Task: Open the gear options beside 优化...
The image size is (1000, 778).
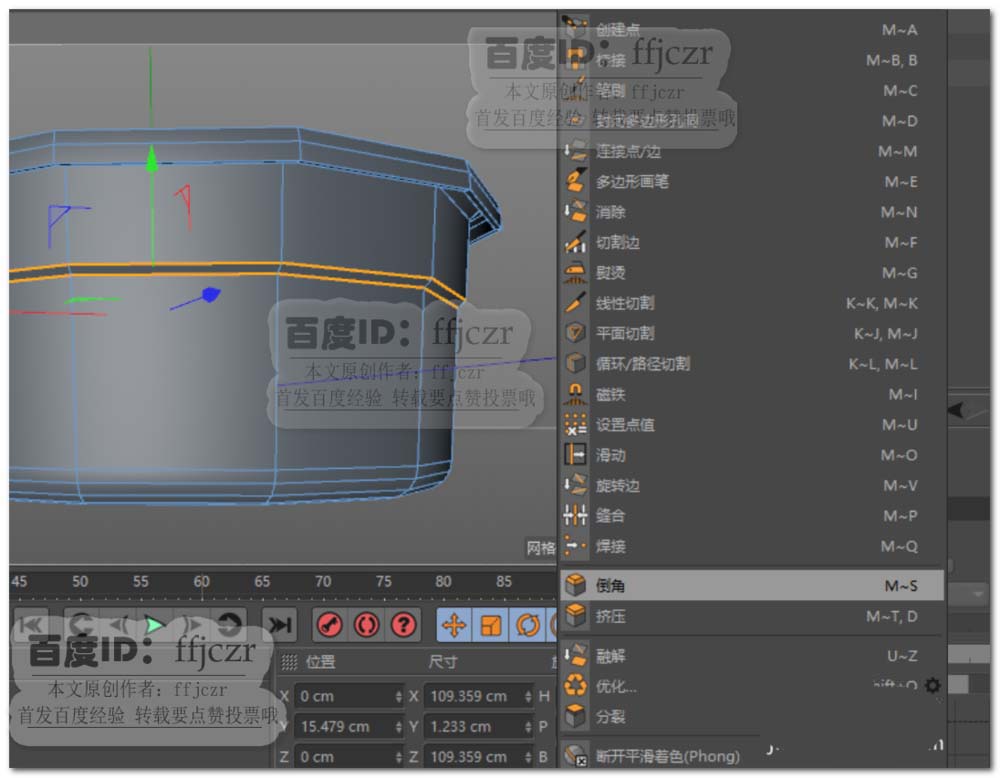Action: coord(932,686)
